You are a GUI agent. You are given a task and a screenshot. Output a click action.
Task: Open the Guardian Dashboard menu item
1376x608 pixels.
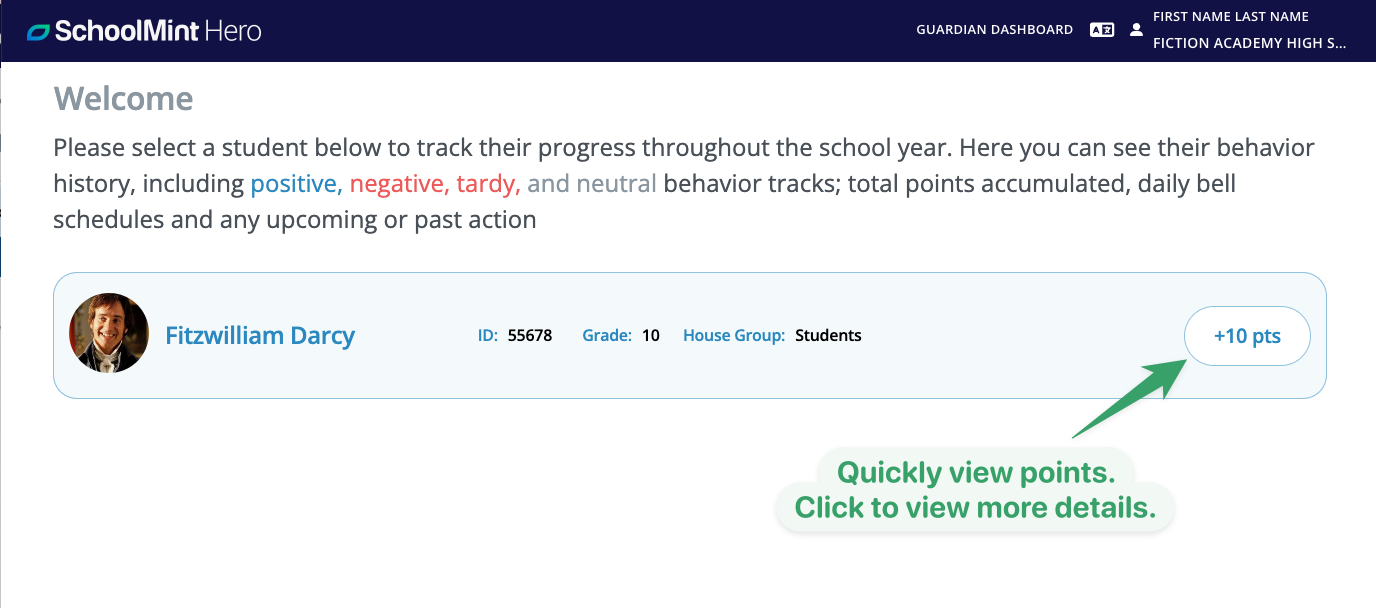(x=994, y=30)
